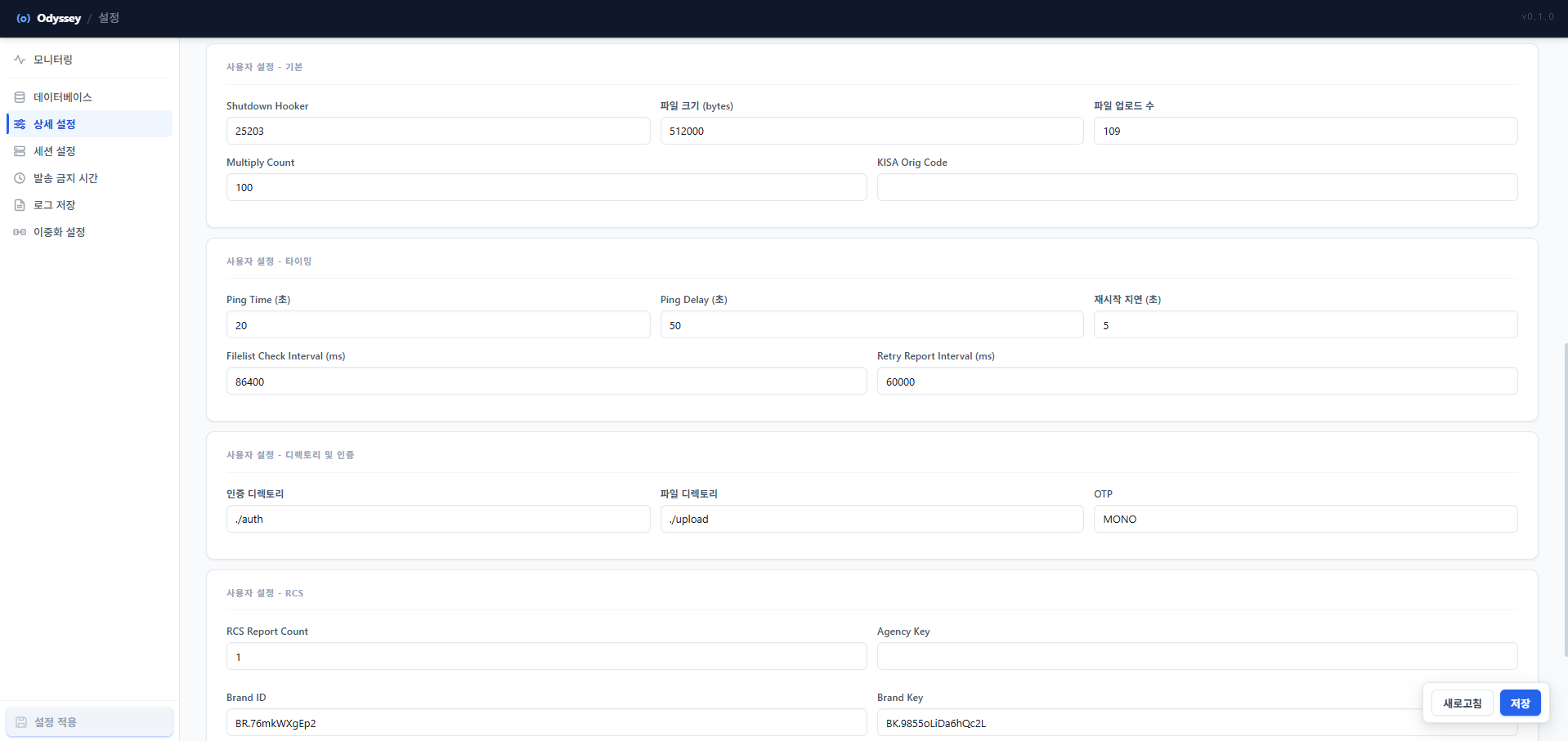The width and height of the screenshot is (1568, 741).
Task: Focus the Ping Time field
Action: (438, 325)
